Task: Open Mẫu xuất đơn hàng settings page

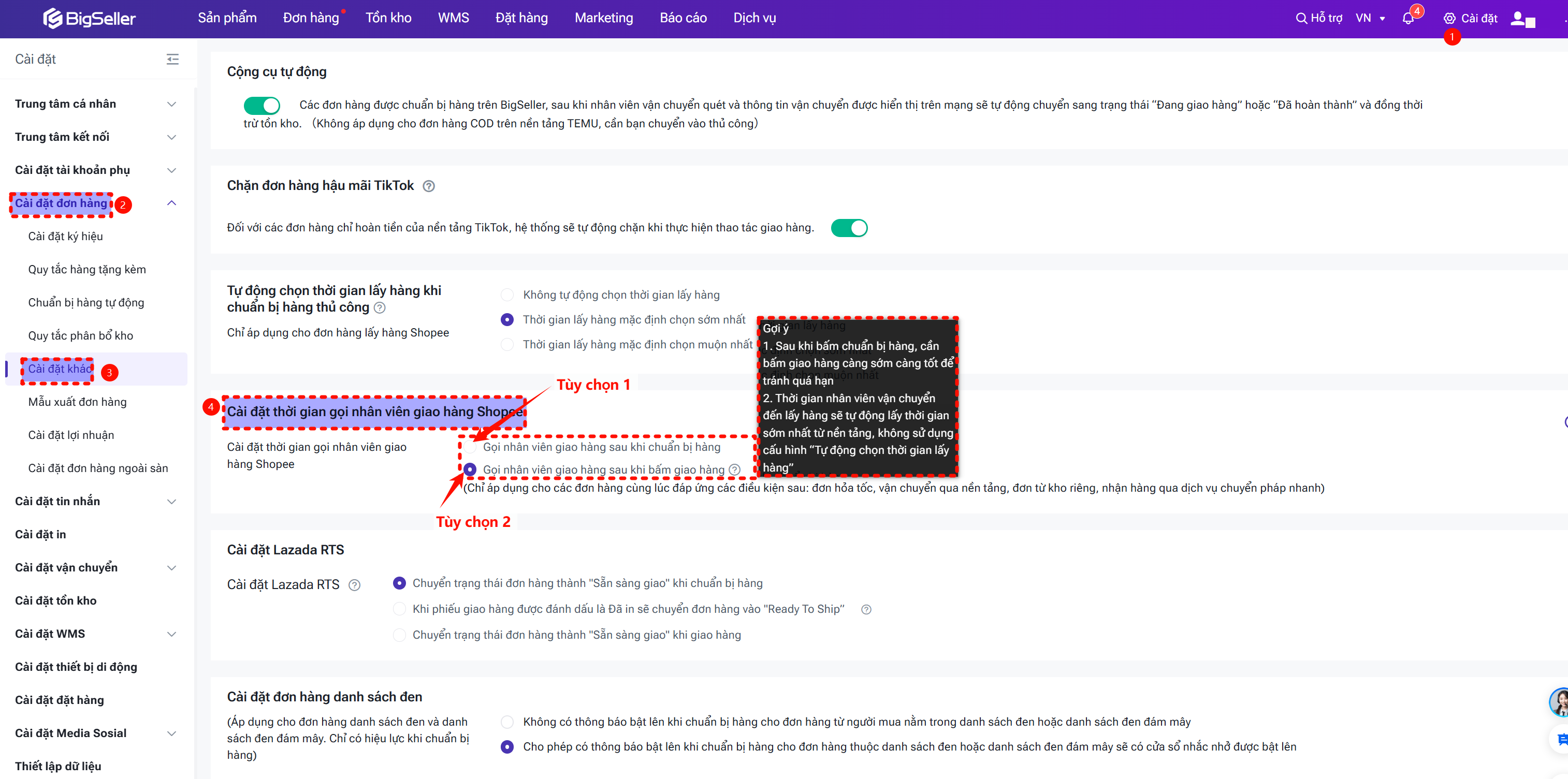Action: point(77,402)
